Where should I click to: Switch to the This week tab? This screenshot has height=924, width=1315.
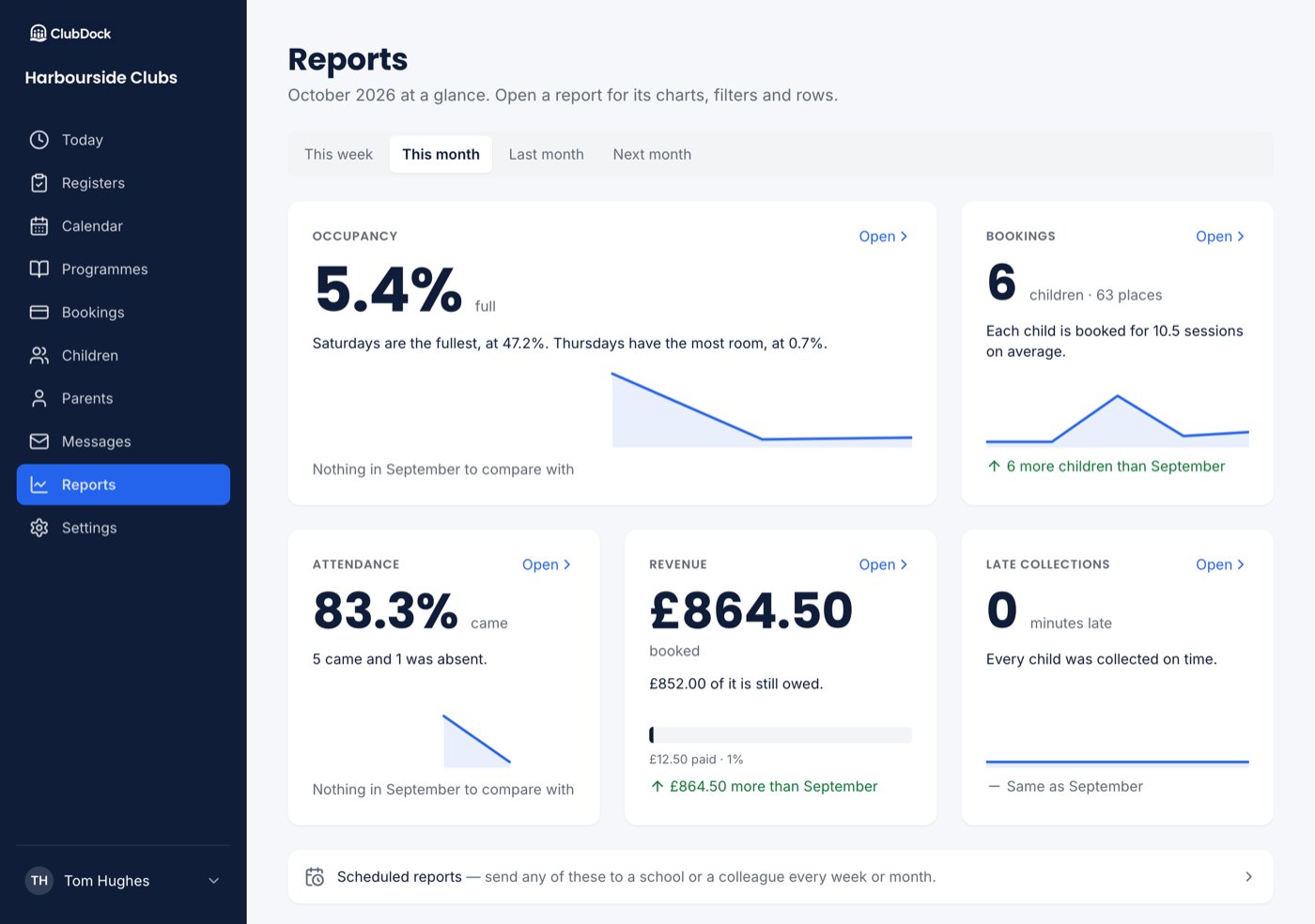point(338,154)
